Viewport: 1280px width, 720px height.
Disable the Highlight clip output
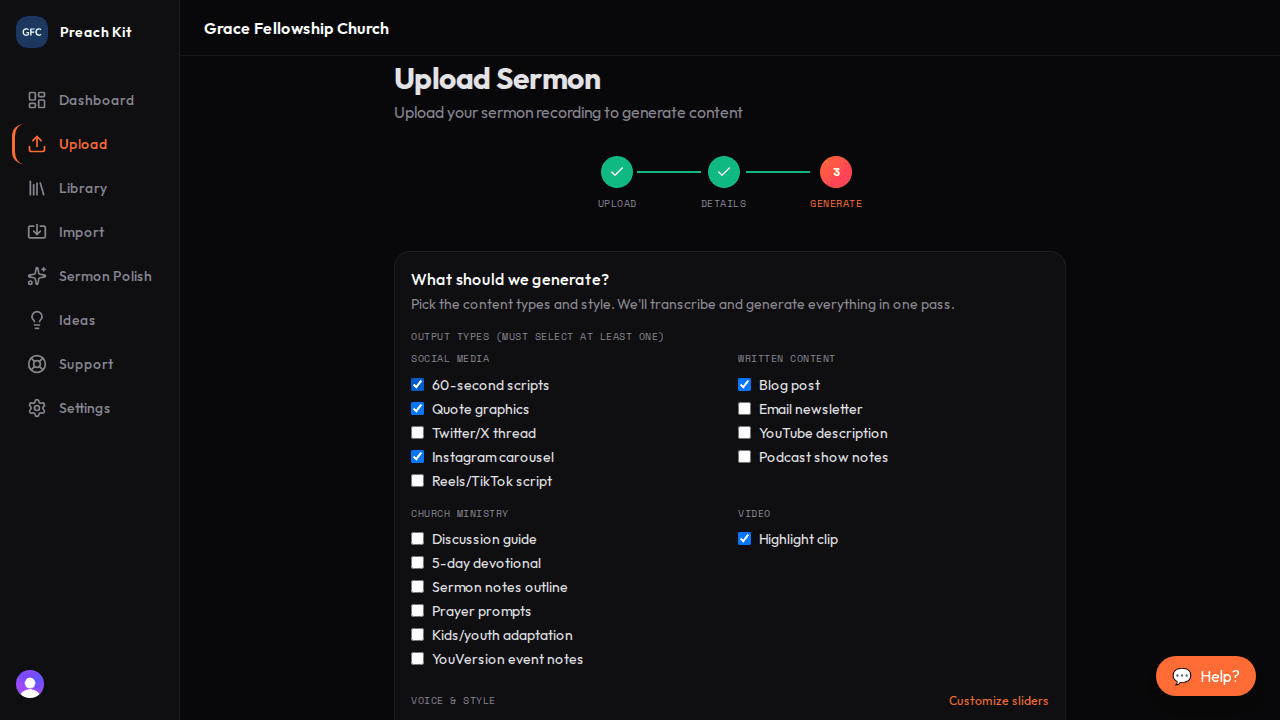744,538
